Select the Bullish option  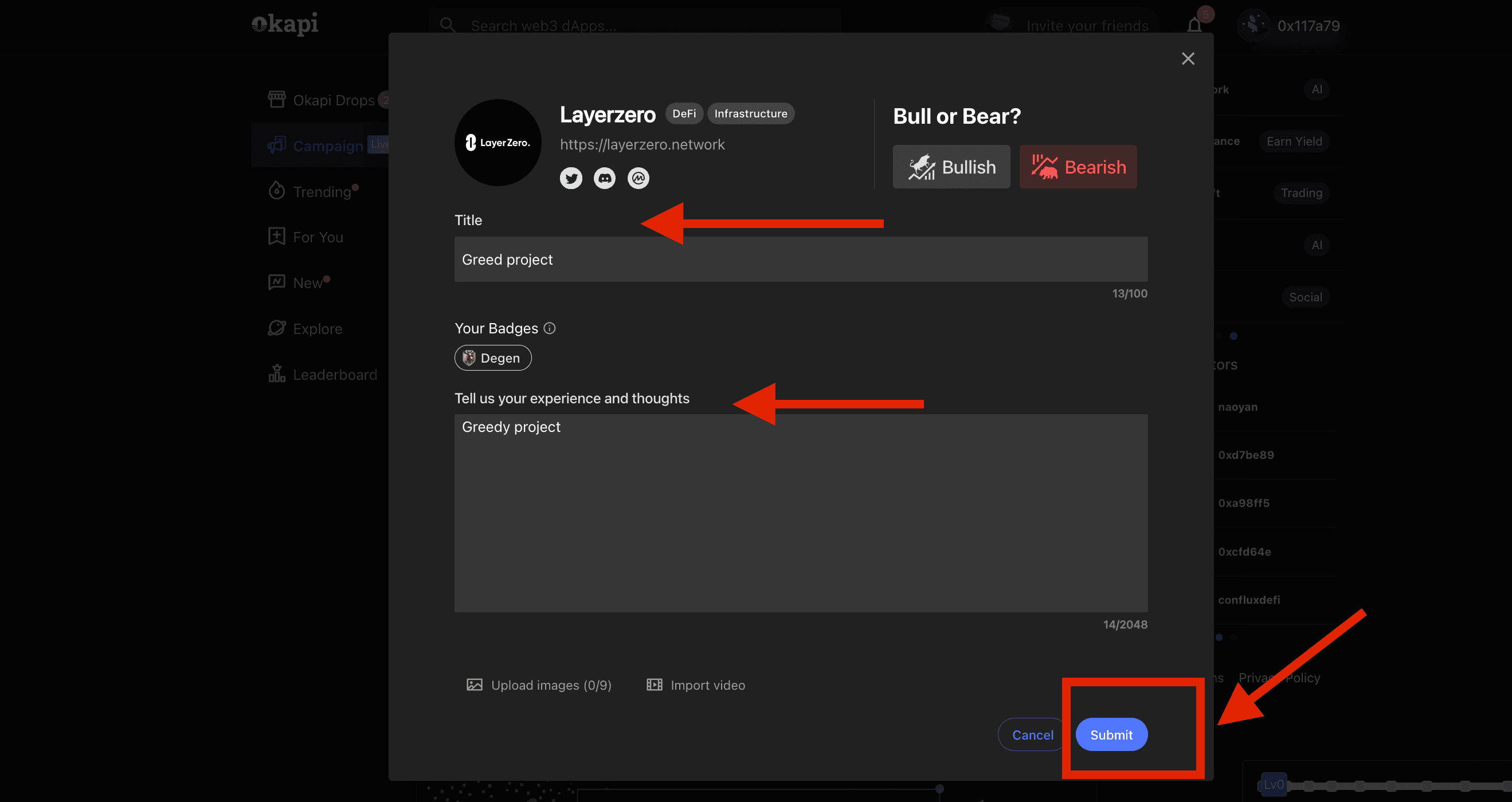click(x=951, y=167)
